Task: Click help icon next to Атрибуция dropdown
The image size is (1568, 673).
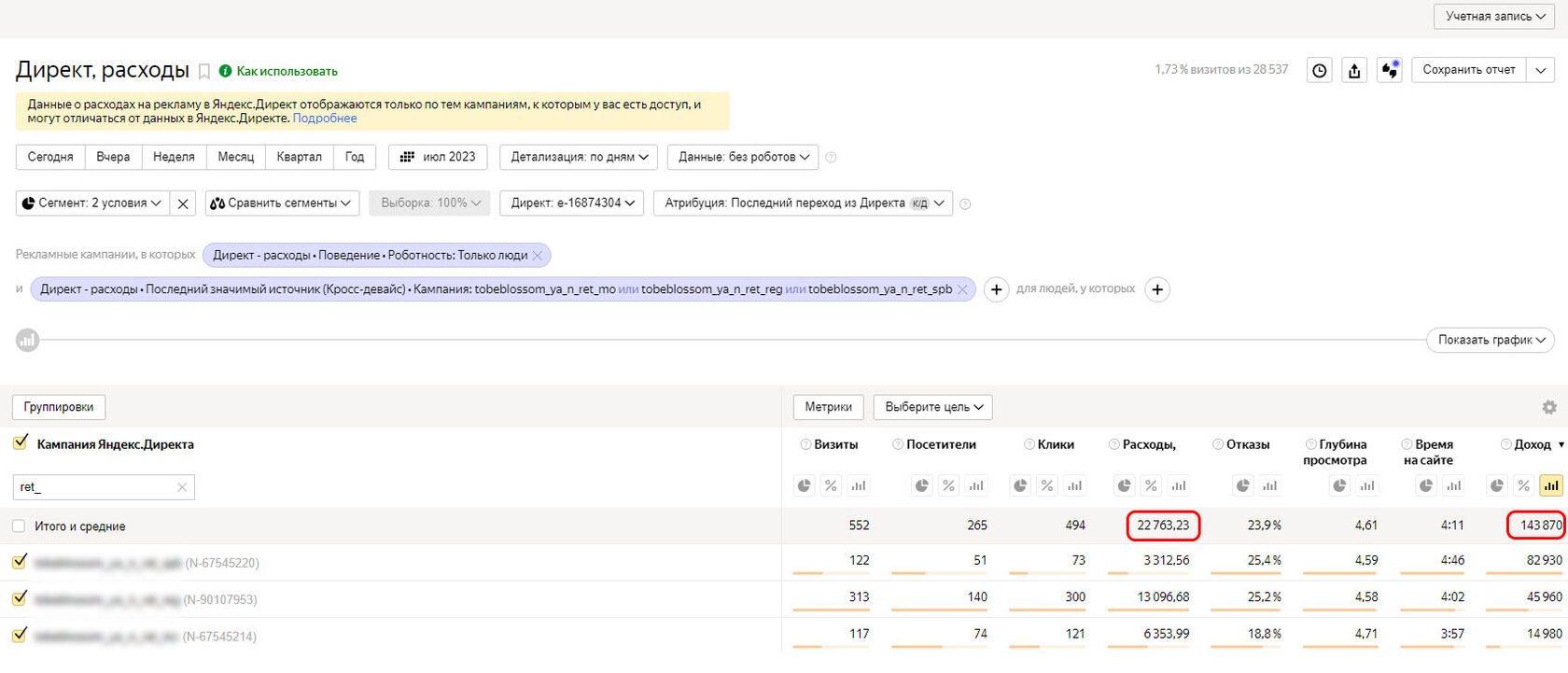Action: pos(965,203)
